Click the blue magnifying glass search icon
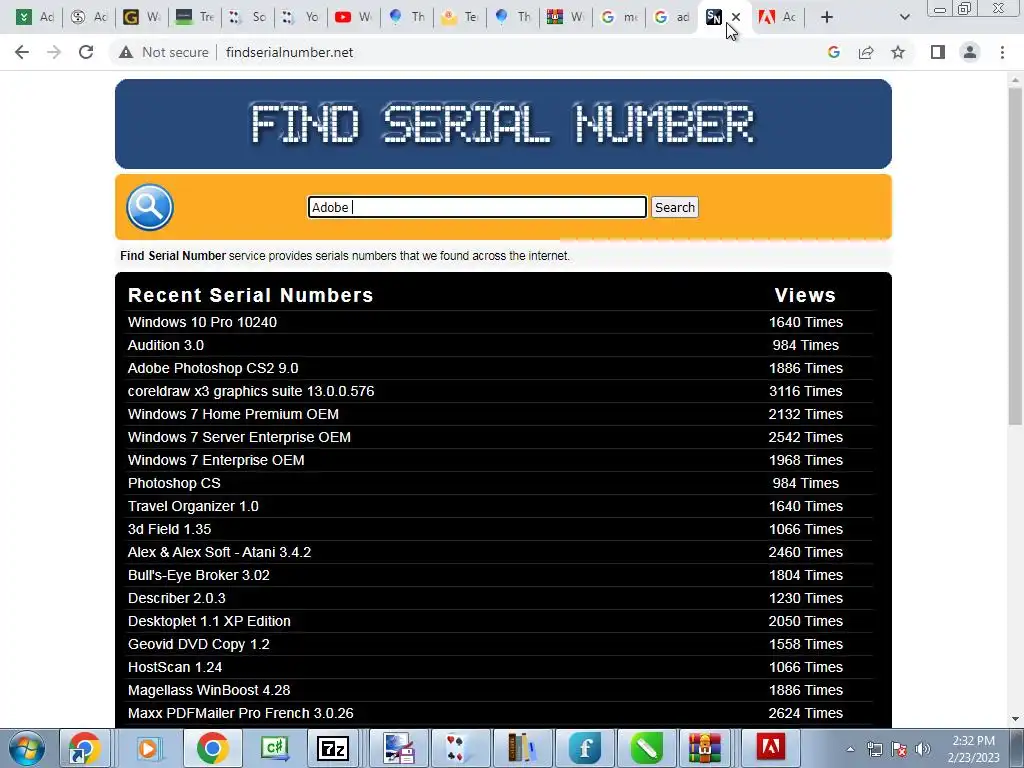The width and height of the screenshot is (1024, 768). point(150,208)
